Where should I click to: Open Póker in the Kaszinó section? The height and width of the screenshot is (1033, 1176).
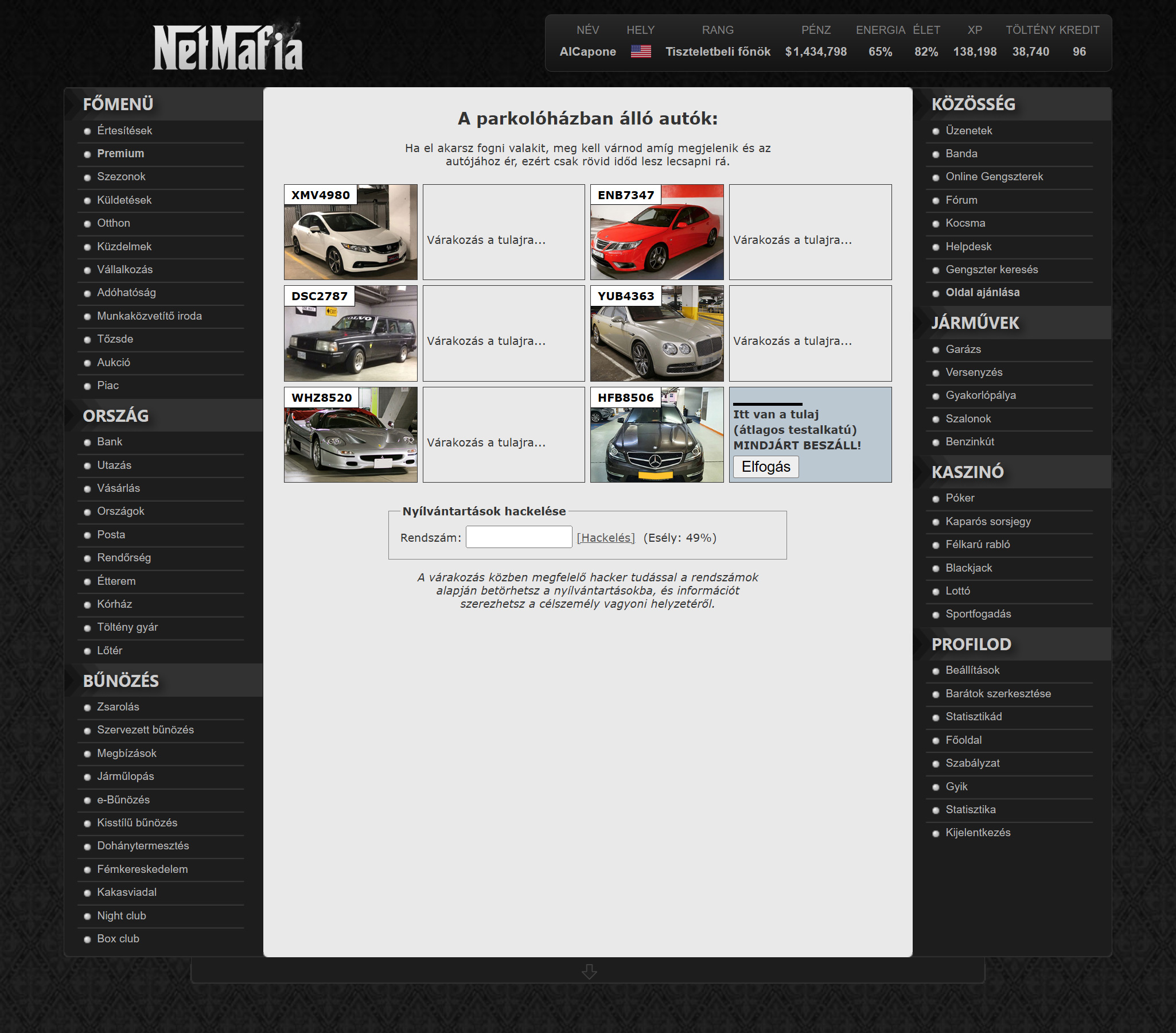click(960, 498)
